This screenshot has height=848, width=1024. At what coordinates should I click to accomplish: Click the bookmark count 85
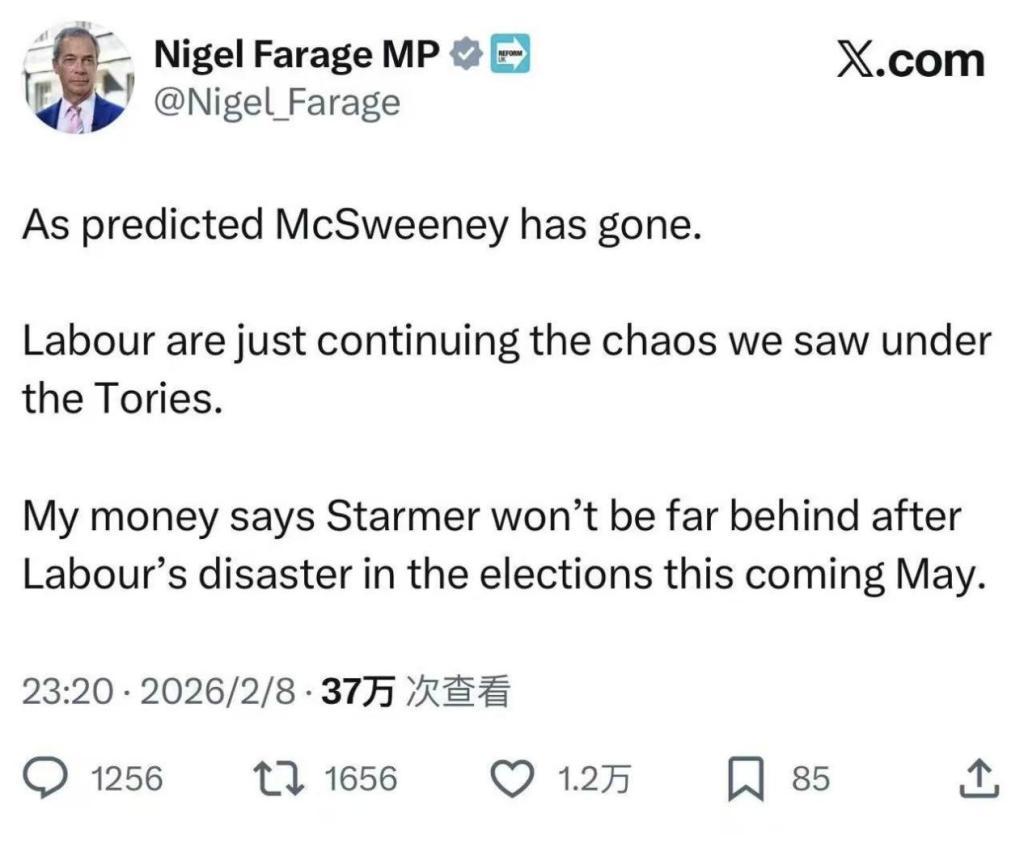coord(809,777)
